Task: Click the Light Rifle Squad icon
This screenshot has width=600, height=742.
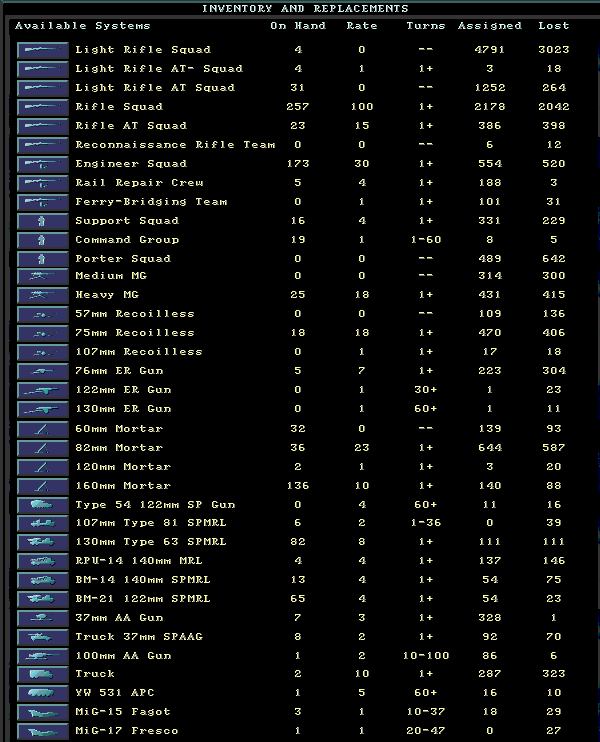Action: coord(43,50)
